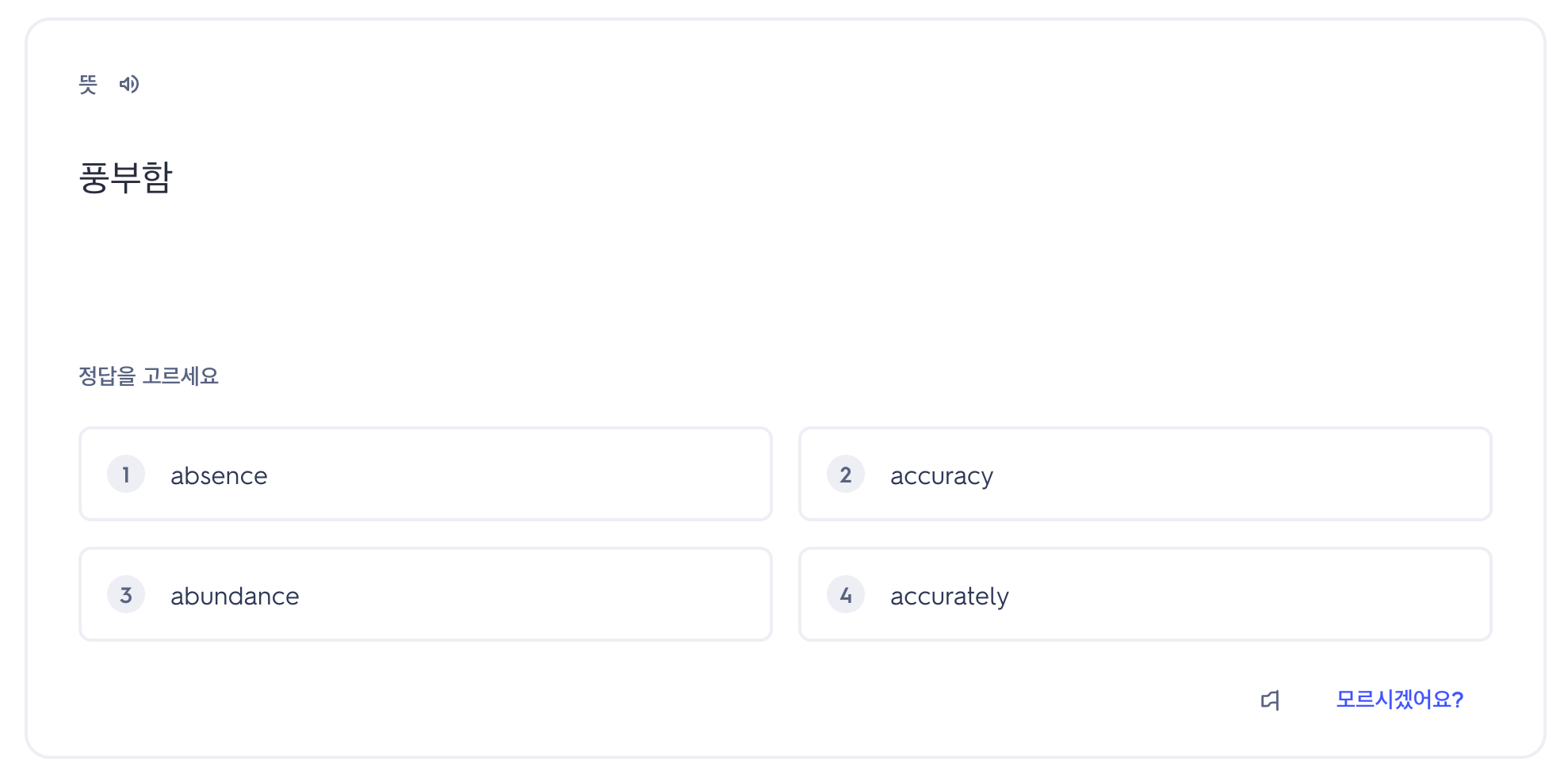
Task: Click the number 3 circle badge
Action: pyautogui.click(x=126, y=595)
